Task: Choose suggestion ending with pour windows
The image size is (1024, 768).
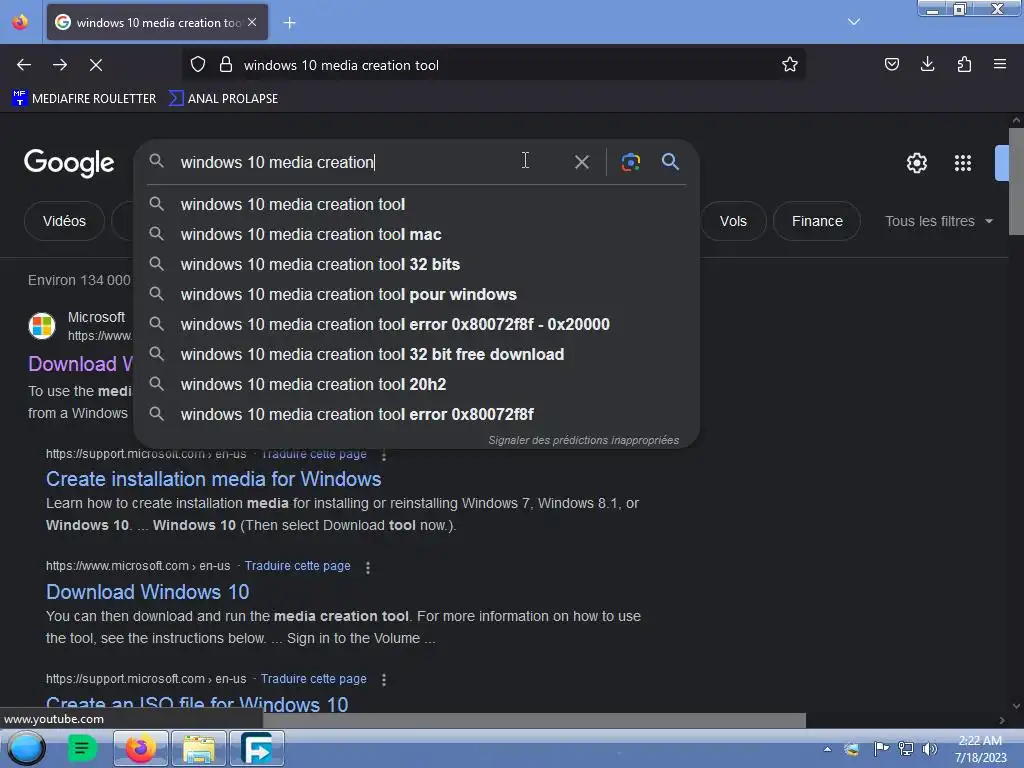Action: click(x=417, y=295)
